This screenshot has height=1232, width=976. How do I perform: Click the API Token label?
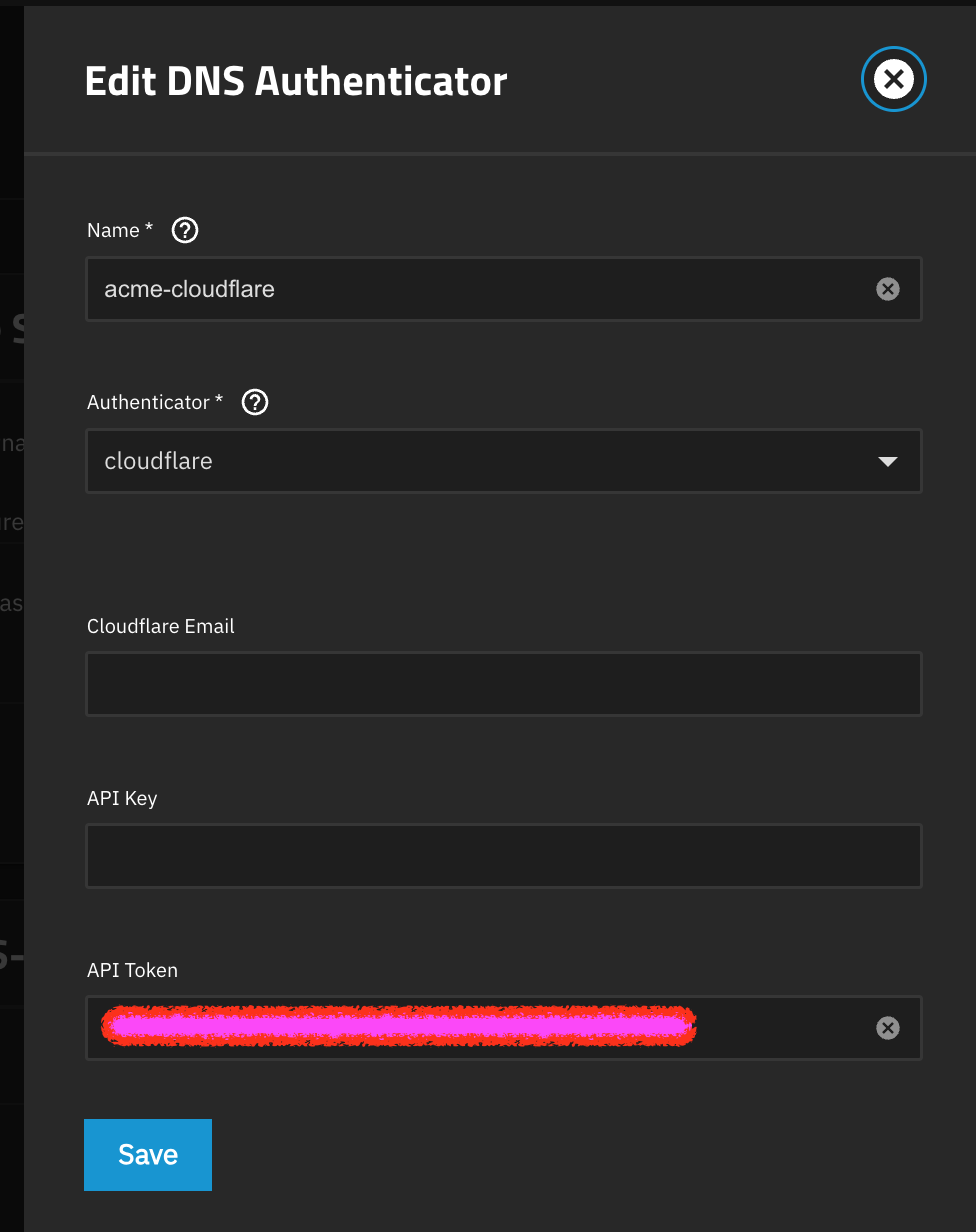click(132, 970)
